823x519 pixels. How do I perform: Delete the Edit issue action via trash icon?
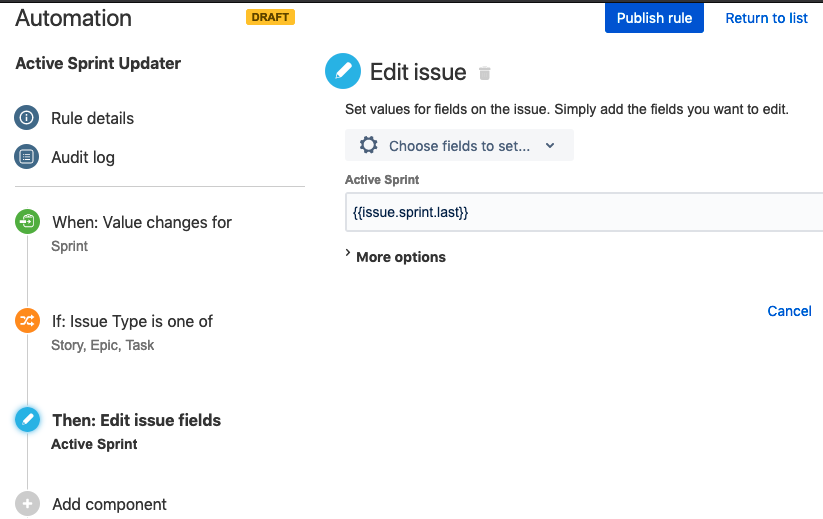[x=485, y=73]
